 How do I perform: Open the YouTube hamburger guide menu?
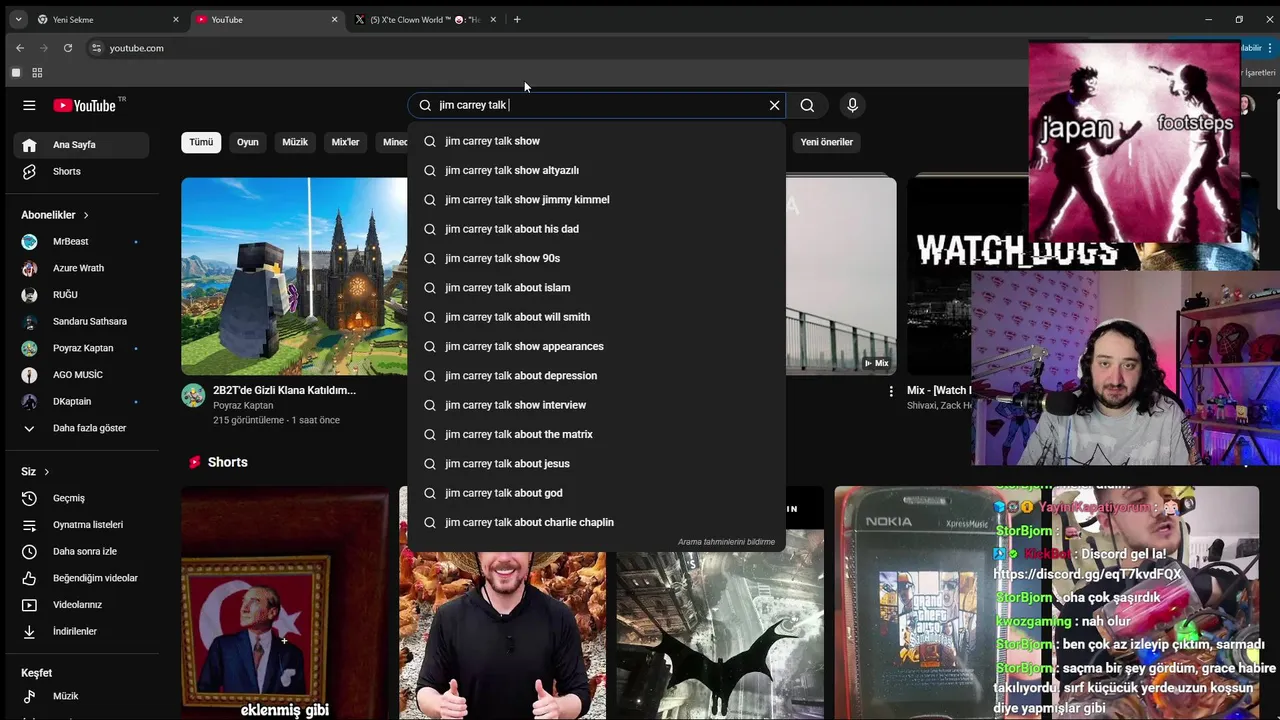29,105
